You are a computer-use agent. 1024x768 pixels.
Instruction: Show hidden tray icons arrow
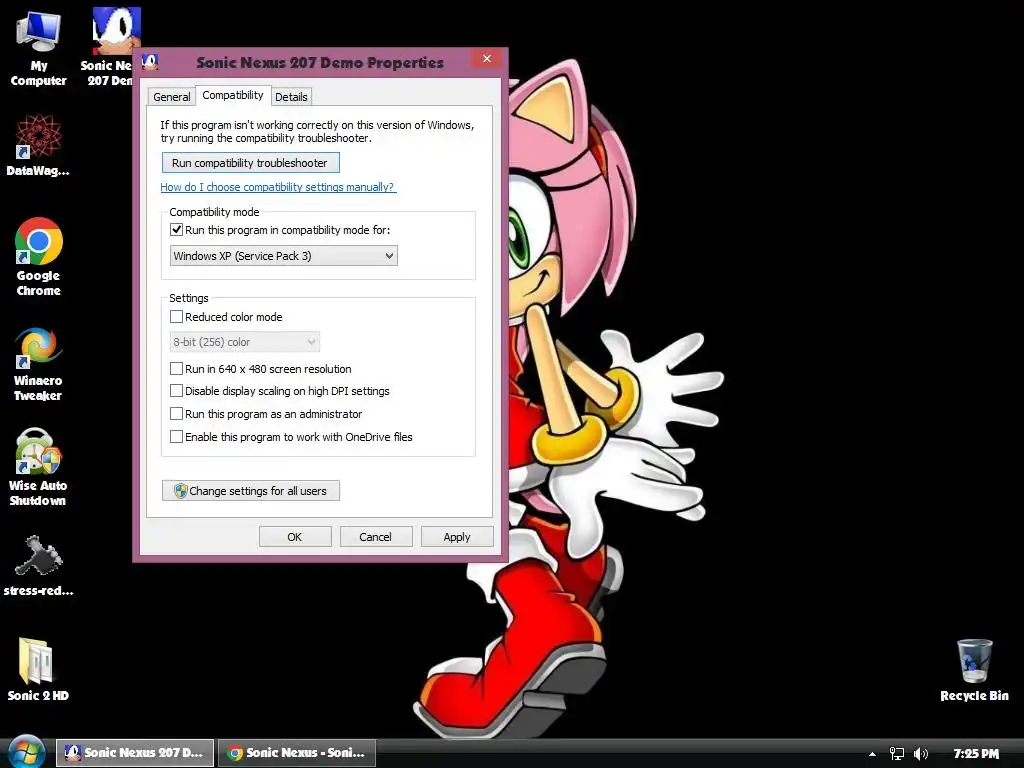coord(872,754)
